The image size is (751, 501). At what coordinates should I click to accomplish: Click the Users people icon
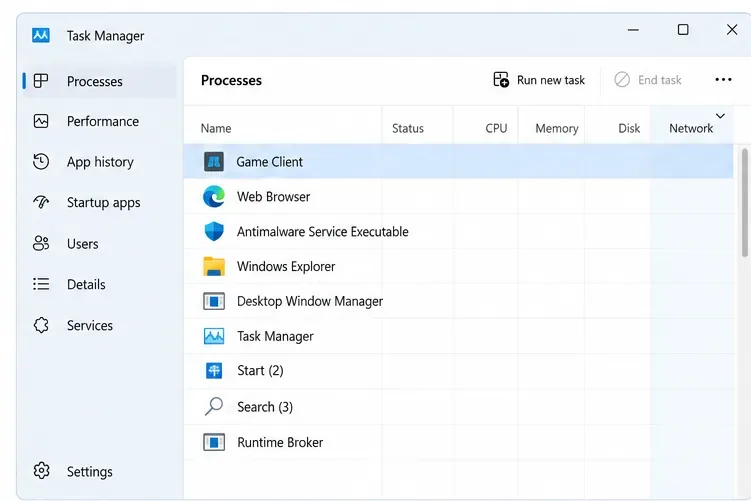41,243
